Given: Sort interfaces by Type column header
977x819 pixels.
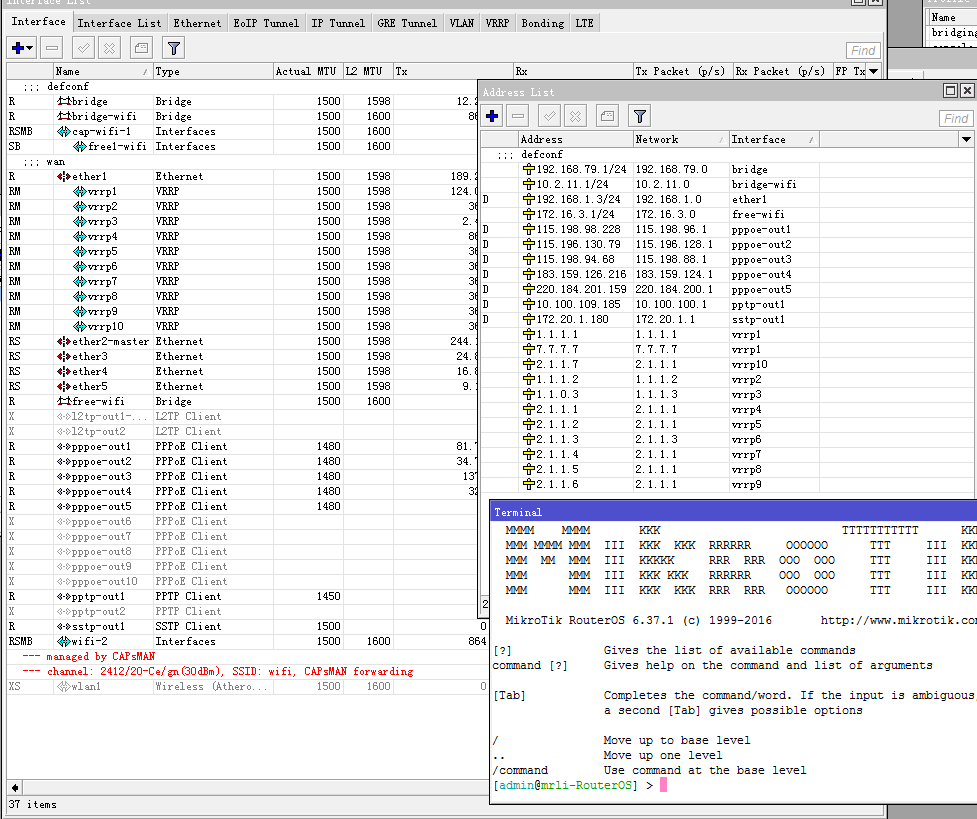Looking at the screenshot, I should 212,71.
